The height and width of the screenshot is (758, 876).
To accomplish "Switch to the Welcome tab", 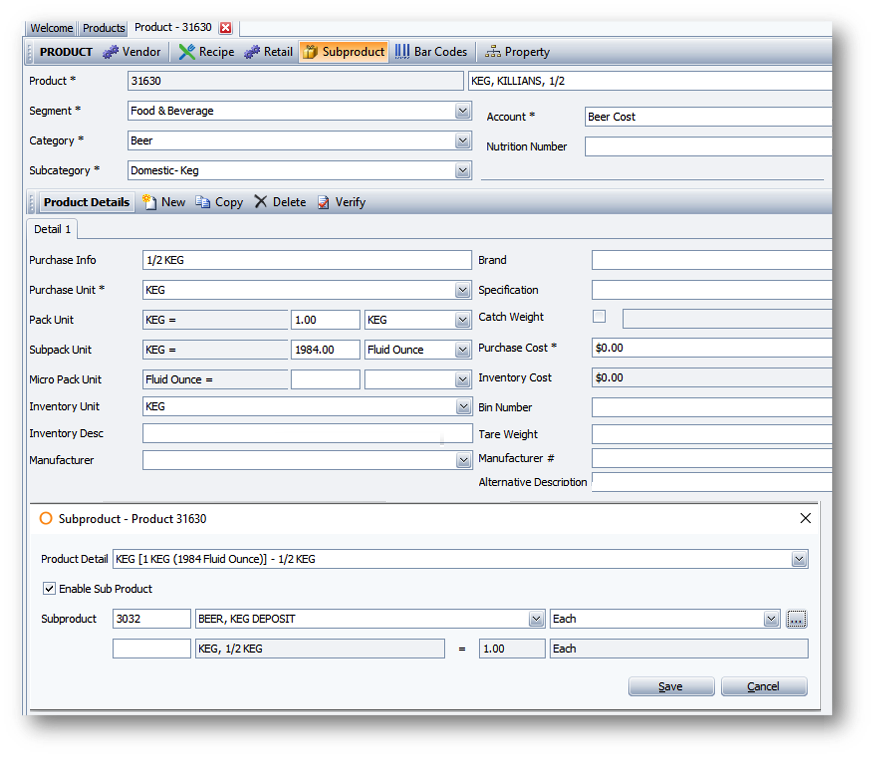I will click(x=51, y=28).
